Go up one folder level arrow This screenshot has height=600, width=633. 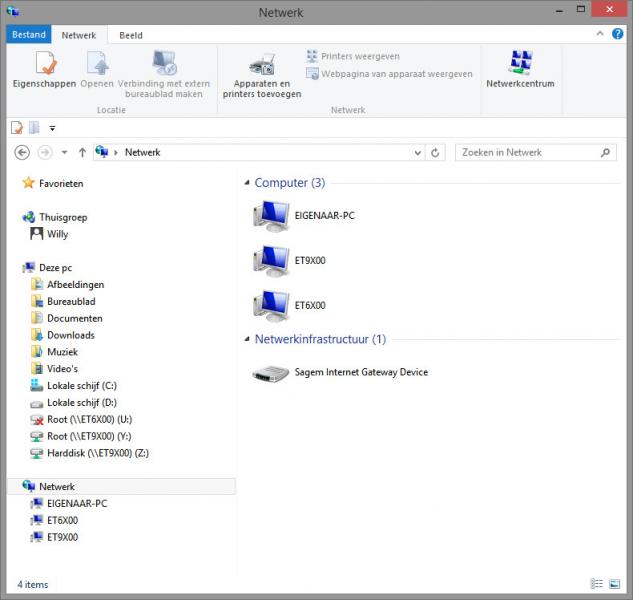[82, 153]
